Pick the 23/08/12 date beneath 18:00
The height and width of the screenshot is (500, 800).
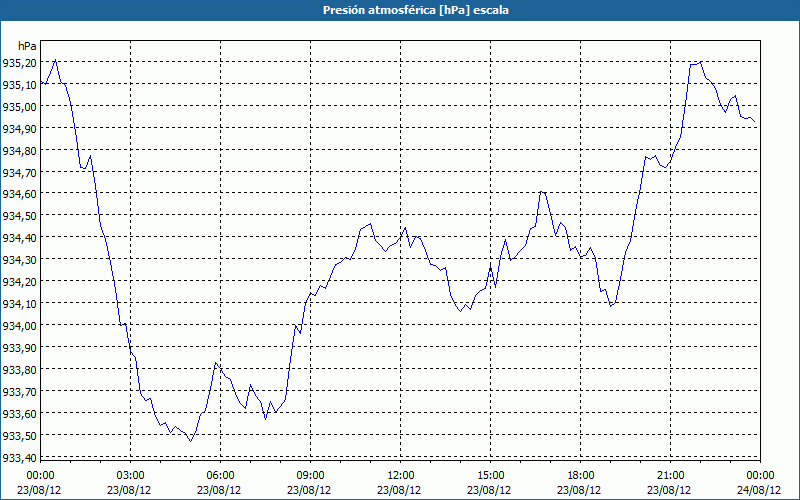tap(581, 490)
